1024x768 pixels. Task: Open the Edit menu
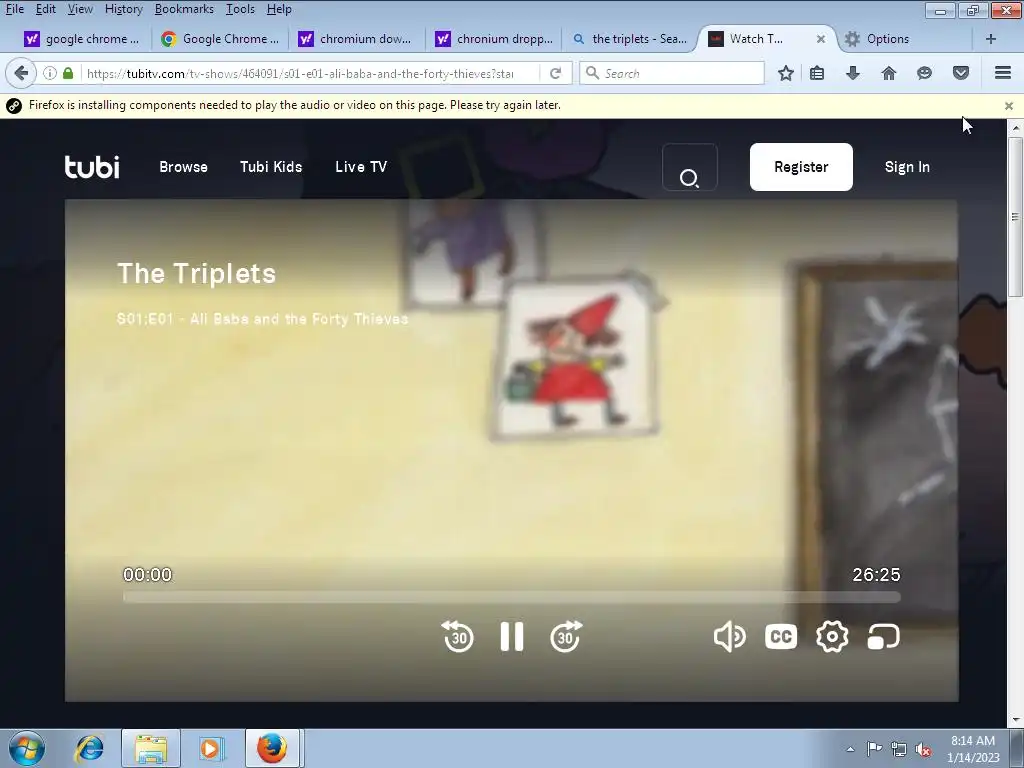point(45,9)
